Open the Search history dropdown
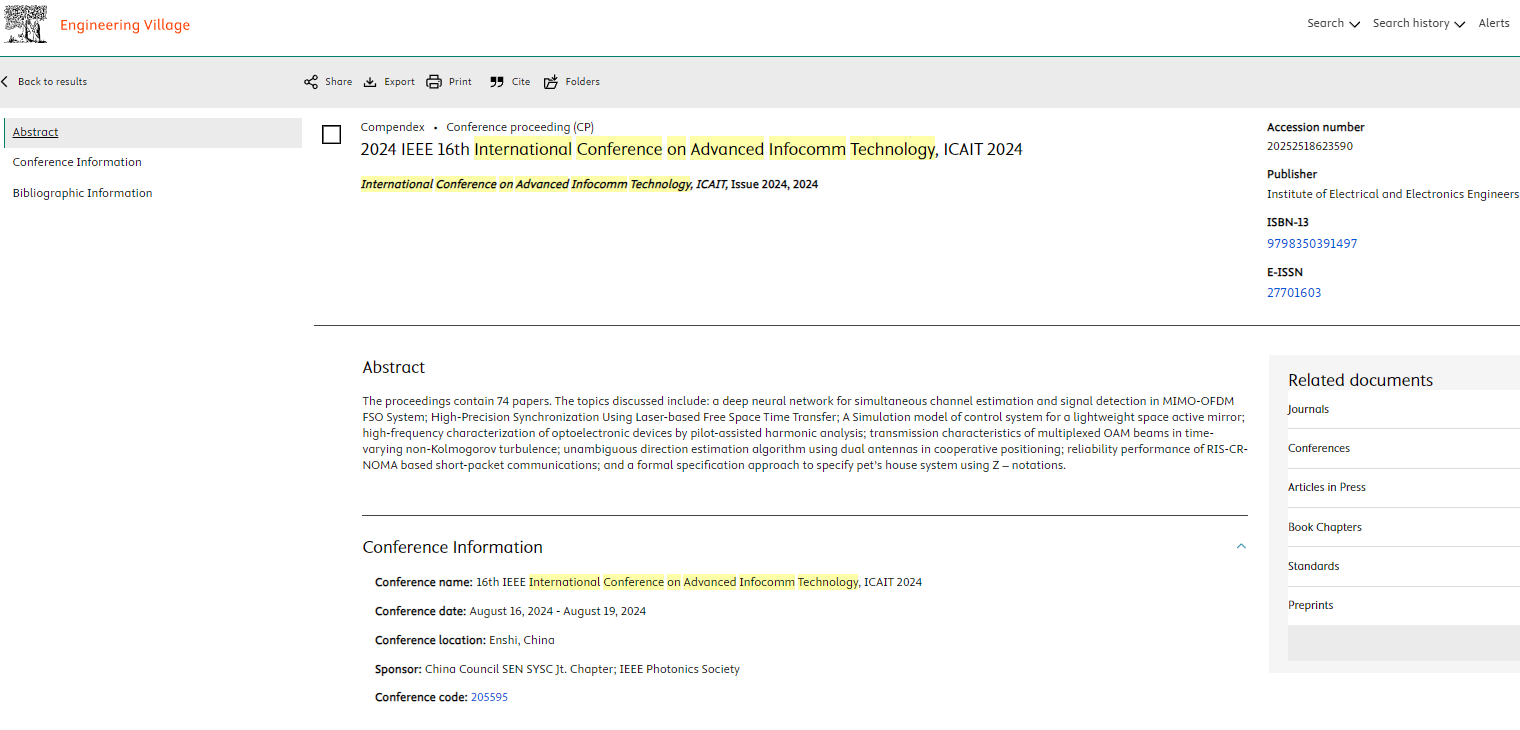Image resolution: width=1520 pixels, height=730 pixels. coord(1418,24)
